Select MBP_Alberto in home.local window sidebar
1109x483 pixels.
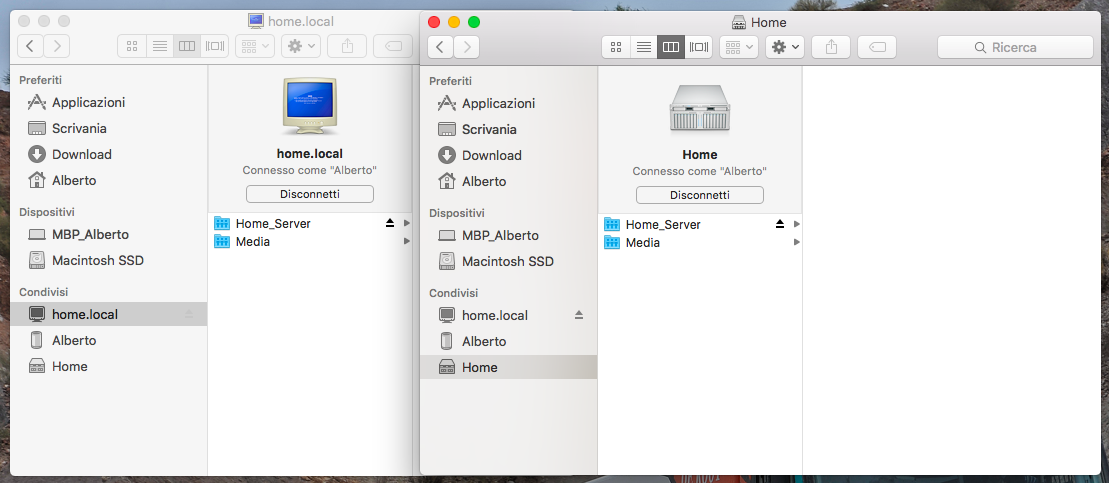click(90, 234)
